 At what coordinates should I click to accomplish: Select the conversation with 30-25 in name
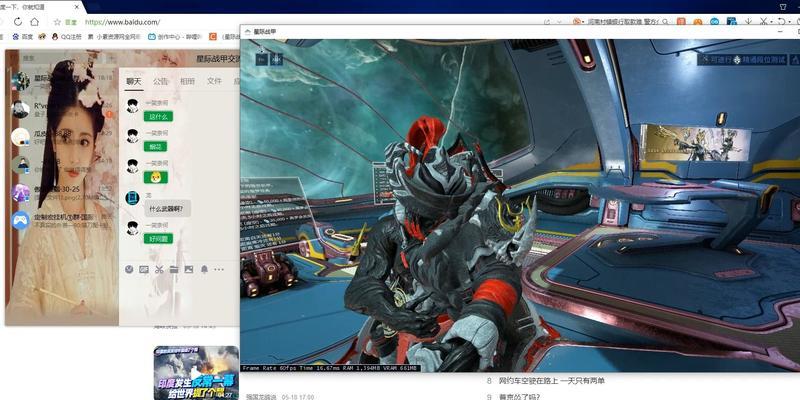62,193
